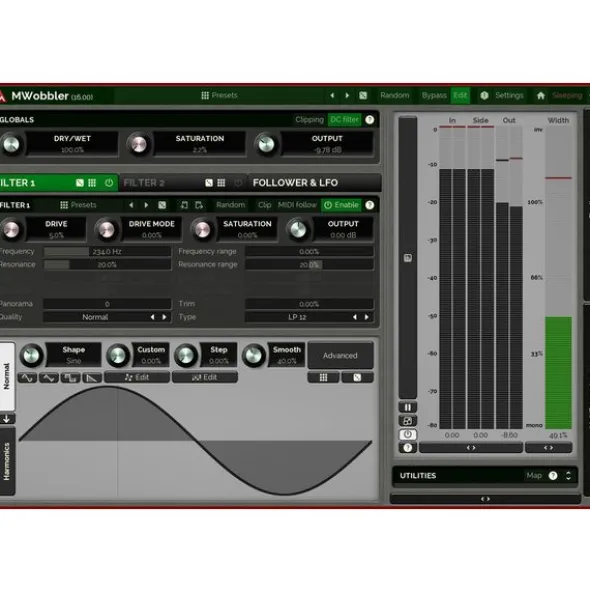Viewport: 590px width, 591px height.
Task: Click the icon on the vertical meter strip
Action: point(408,258)
